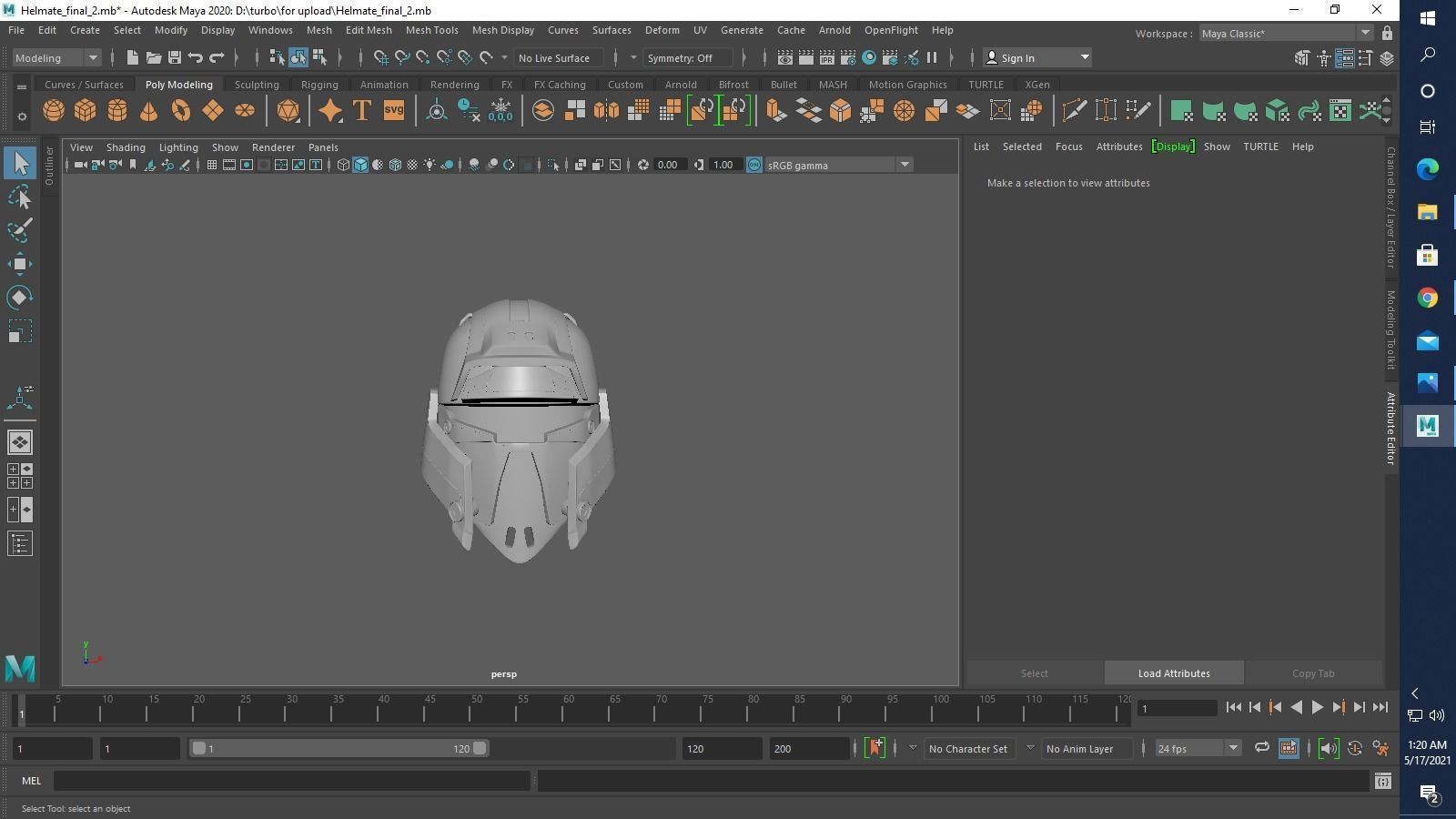Screen dimensions: 1456x819
Task: Create a polygon cylinder from the shelf
Action: tap(117, 111)
